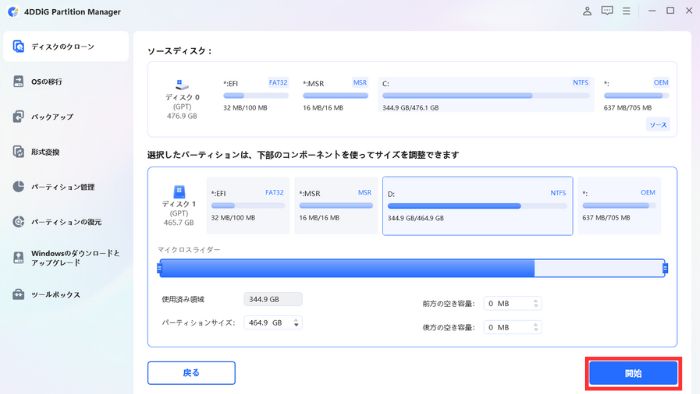700x394 pixels.
Task: Click the 4DDiG app logo
Action: point(13,12)
